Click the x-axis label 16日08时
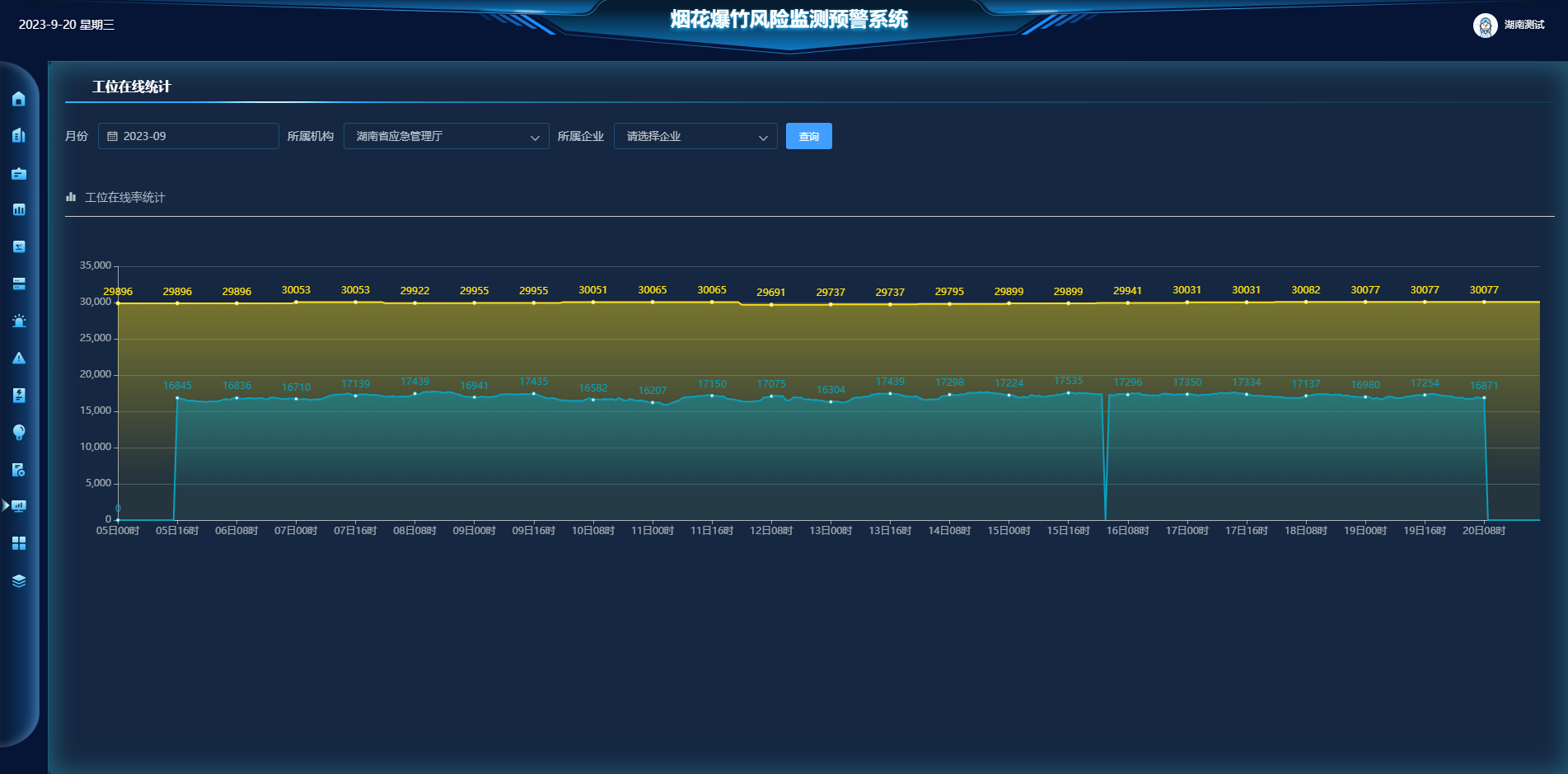Viewport: 1568px width, 774px height. point(1128,530)
